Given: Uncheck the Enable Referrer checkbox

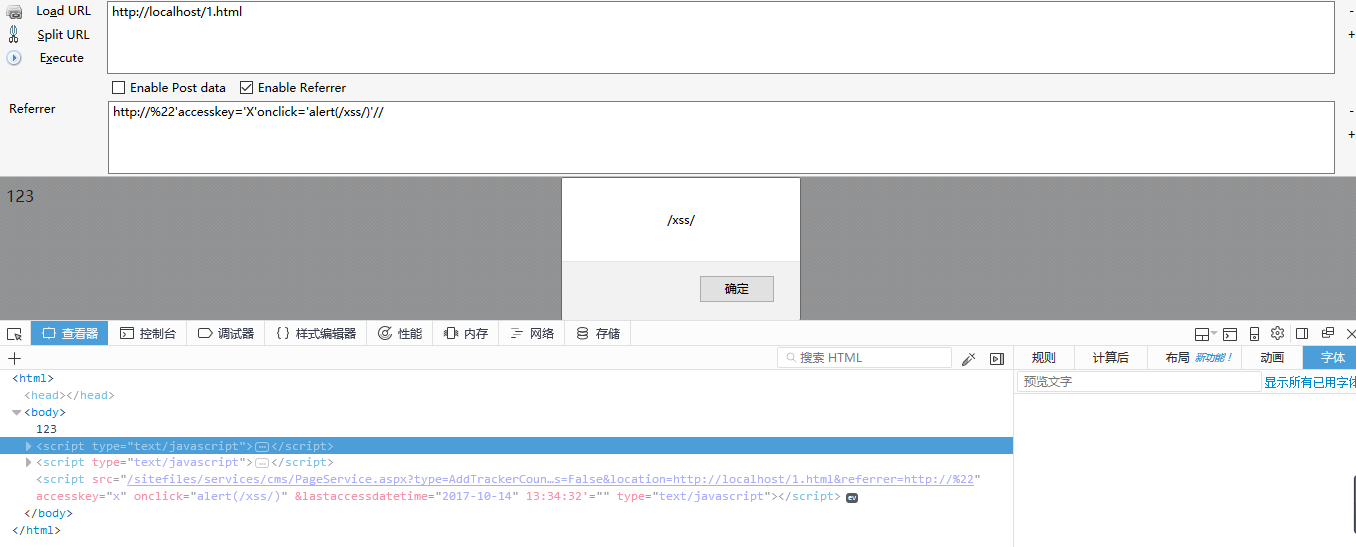Looking at the screenshot, I should [x=247, y=88].
